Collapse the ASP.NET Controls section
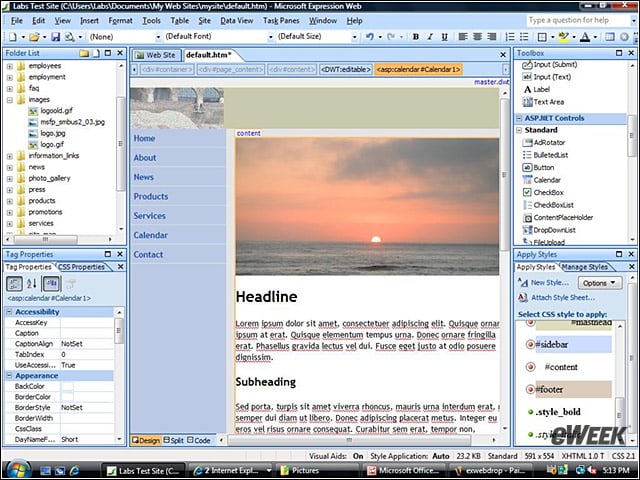Screen dimensions: 640x480 click(520, 118)
